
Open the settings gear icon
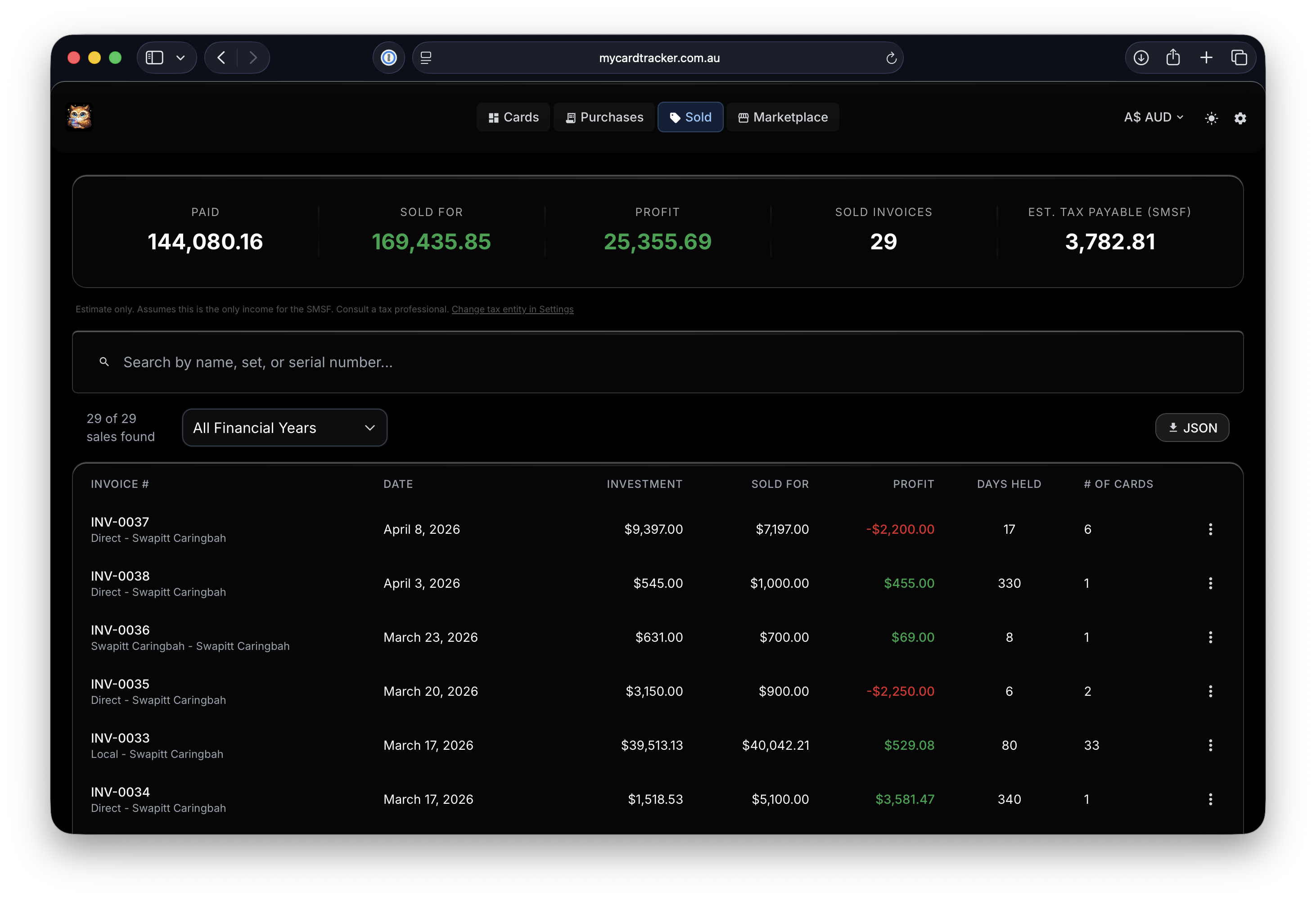(x=1240, y=118)
